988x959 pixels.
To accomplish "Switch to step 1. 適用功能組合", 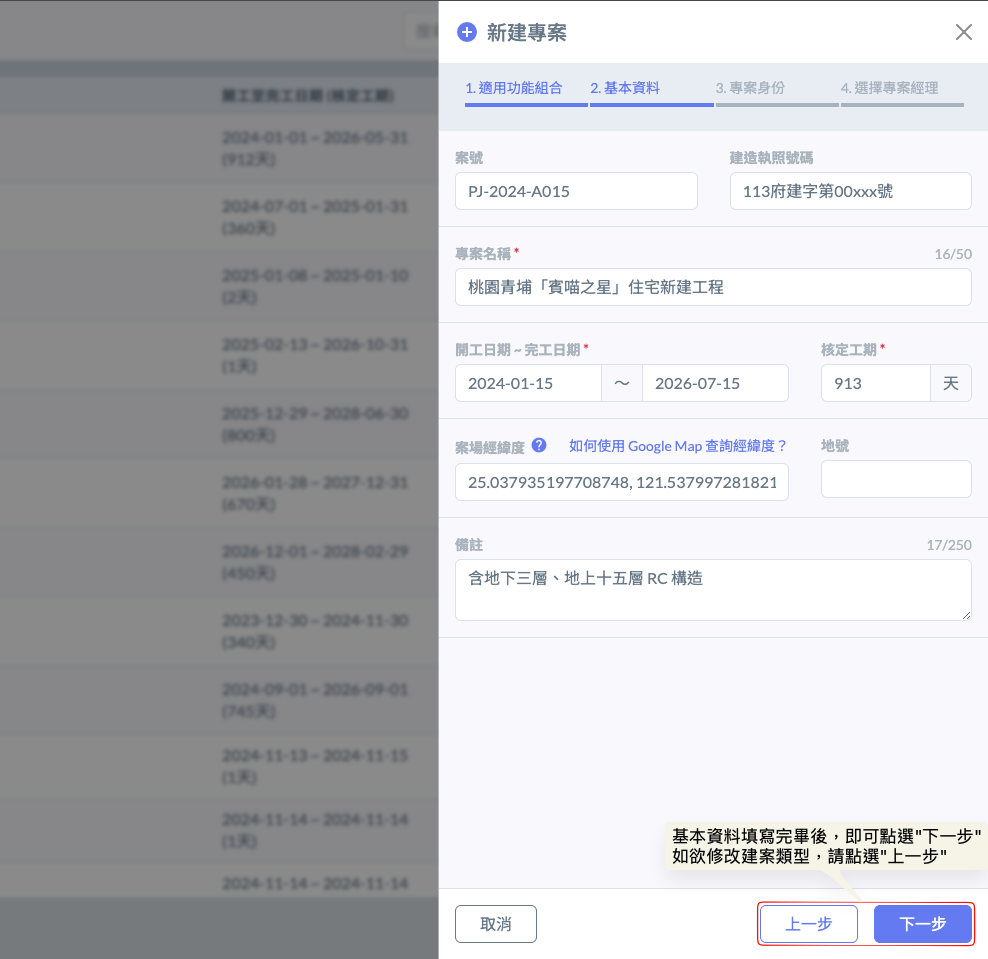I will point(514,88).
